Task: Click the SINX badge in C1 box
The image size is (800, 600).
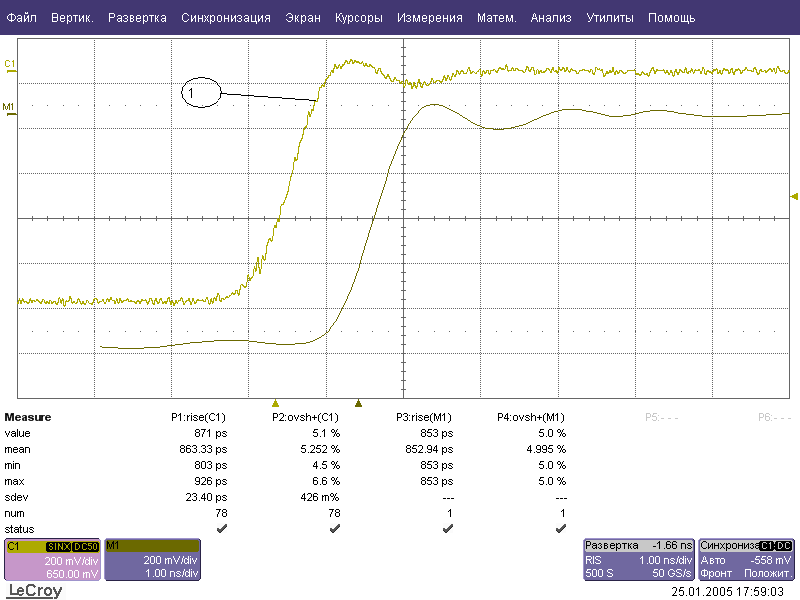Action: pos(59,547)
